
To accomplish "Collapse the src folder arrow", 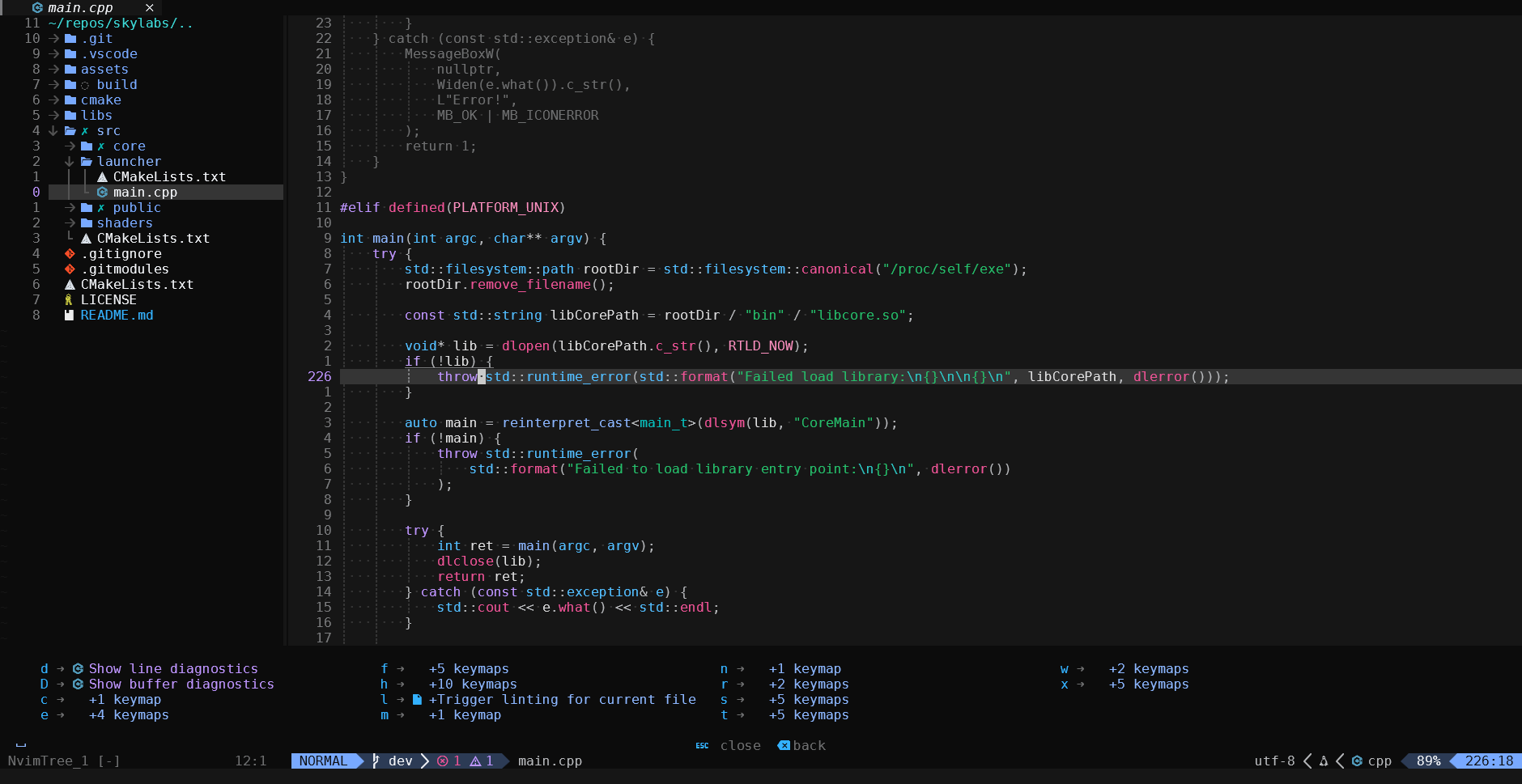I will [x=53, y=131].
